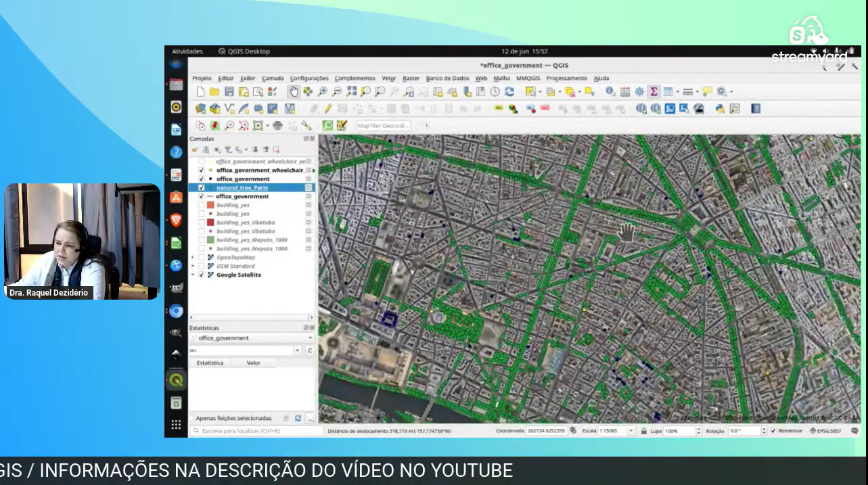Viewport: 868px width, 485px height.
Task: Click the Refresh map icon
Action: point(509,92)
